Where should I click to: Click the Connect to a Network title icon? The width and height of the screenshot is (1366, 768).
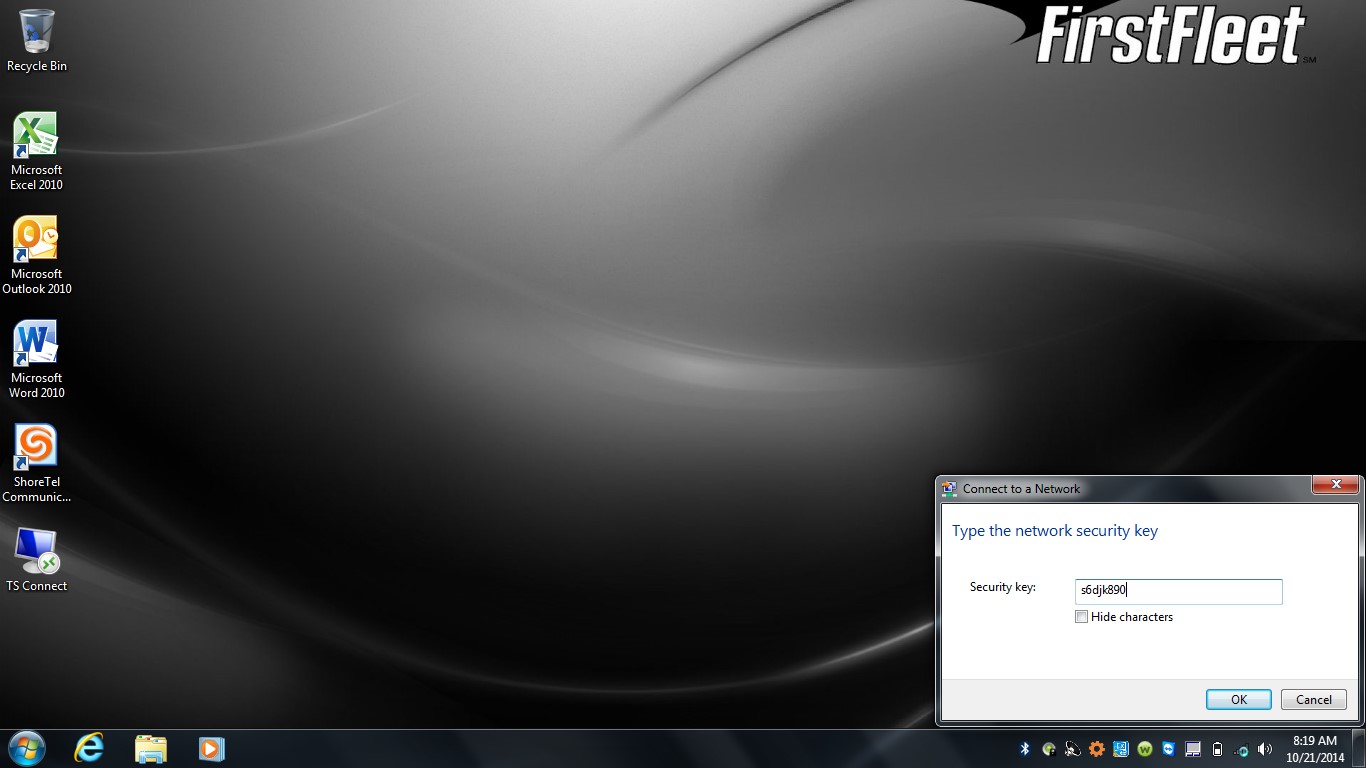click(x=949, y=489)
